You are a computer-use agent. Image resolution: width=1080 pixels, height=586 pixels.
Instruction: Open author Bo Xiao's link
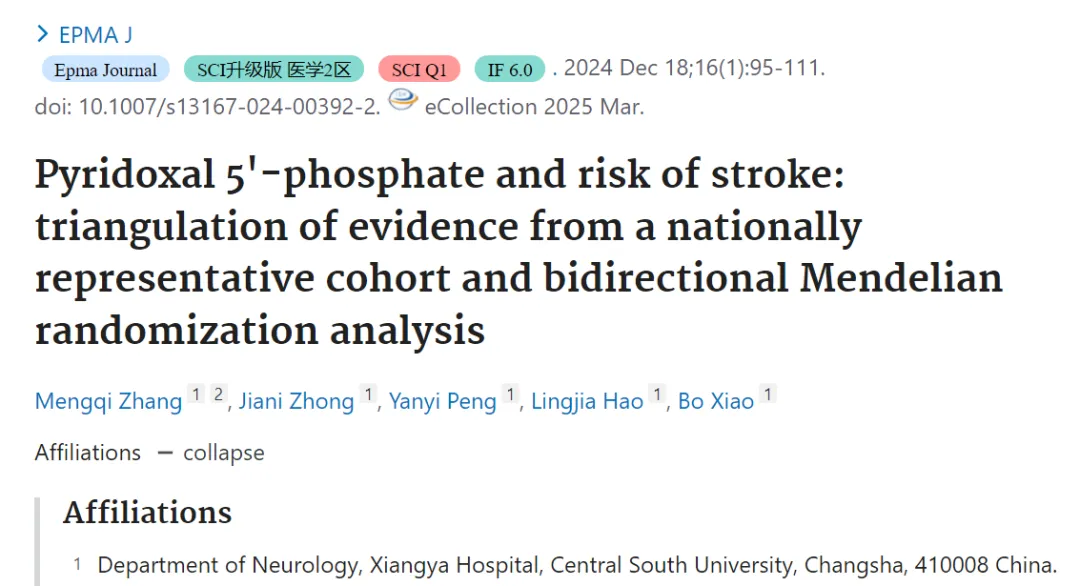(x=716, y=401)
